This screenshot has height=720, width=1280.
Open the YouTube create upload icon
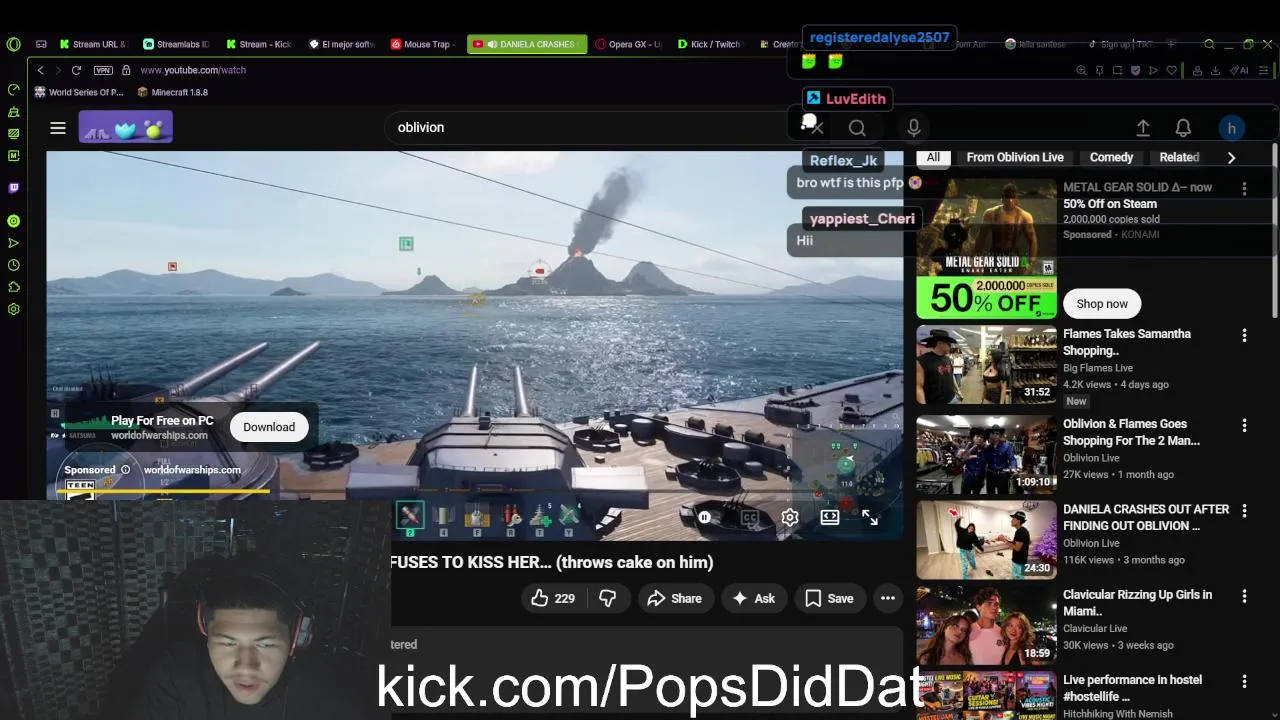tap(1143, 128)
